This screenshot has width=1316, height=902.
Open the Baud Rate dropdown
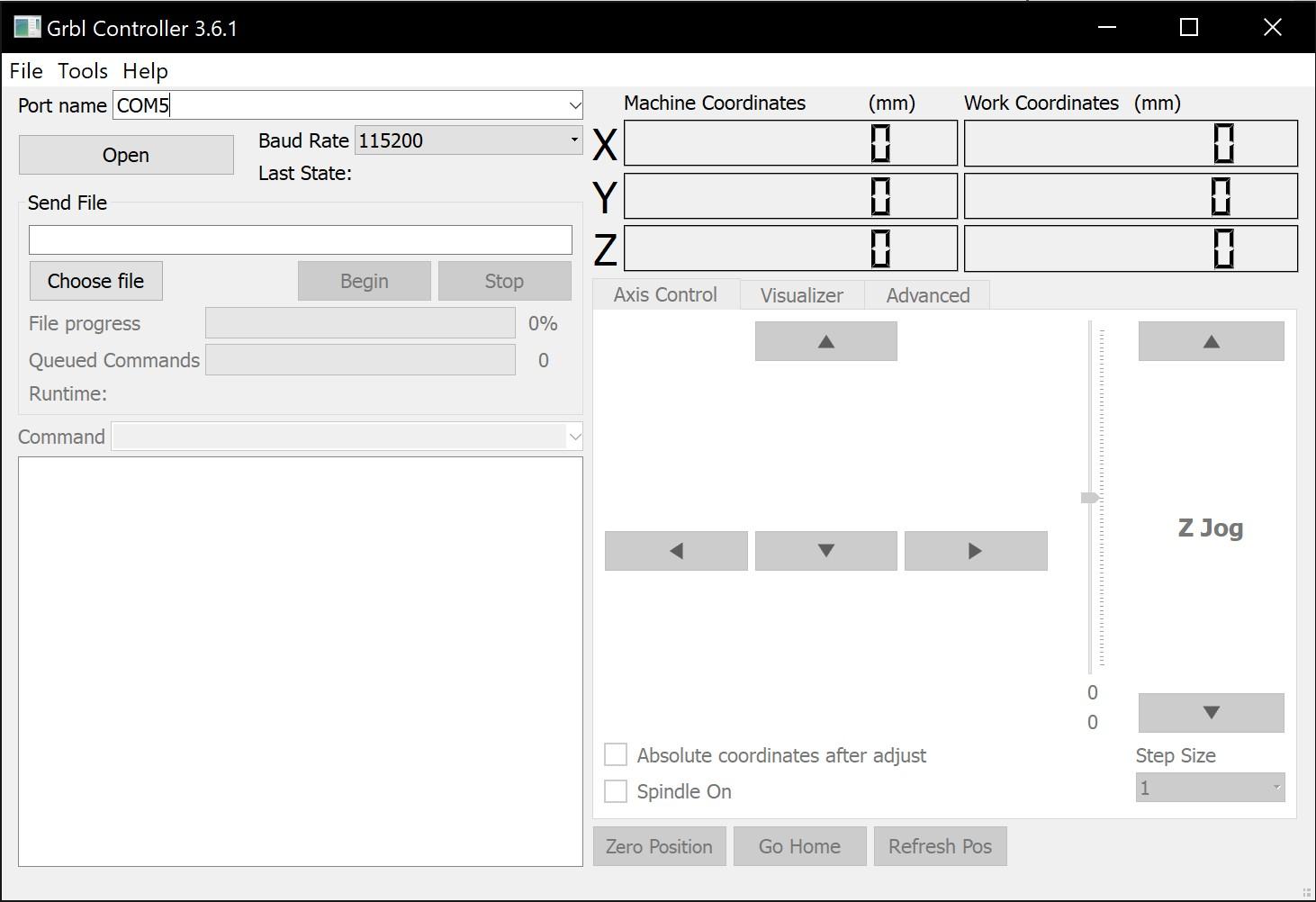click(573, 140)
